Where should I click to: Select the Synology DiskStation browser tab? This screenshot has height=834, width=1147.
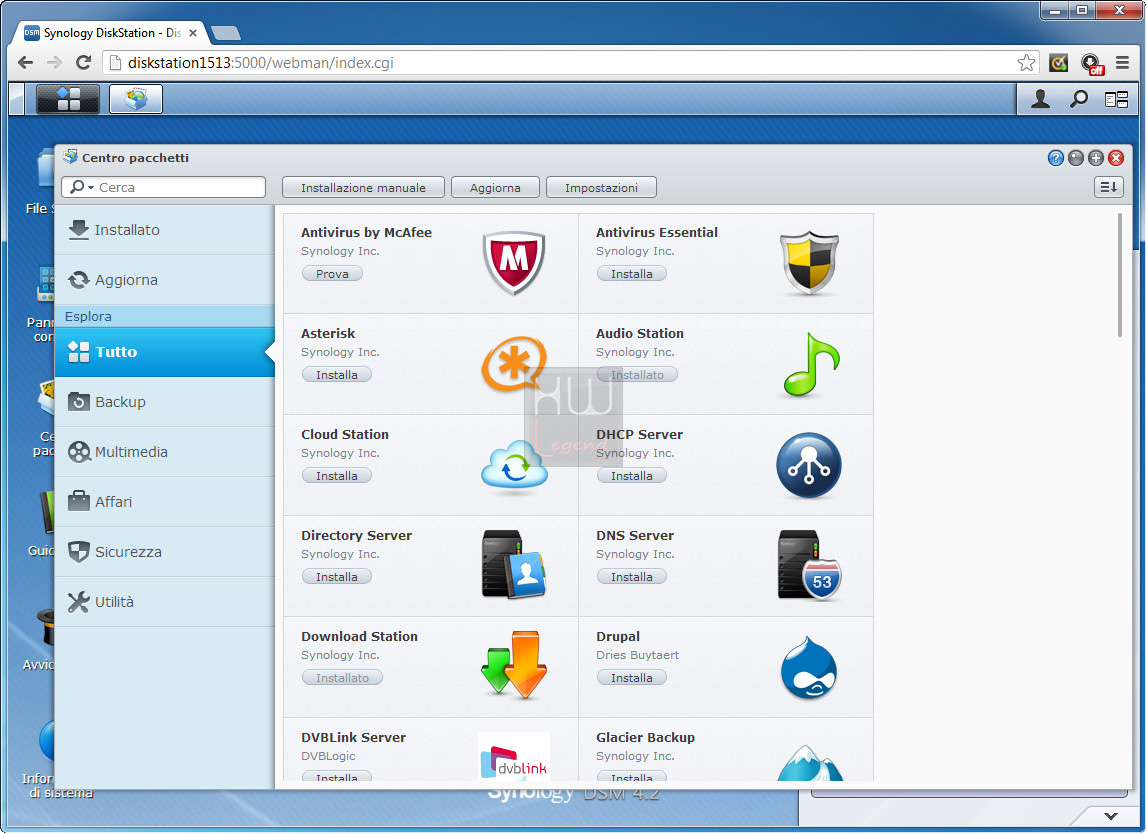[x=110, y=33]
